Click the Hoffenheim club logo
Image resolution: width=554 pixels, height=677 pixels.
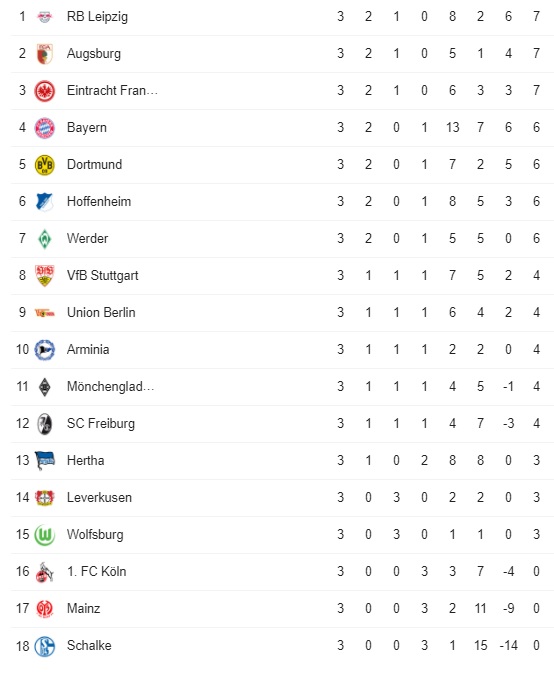click(44, 202)
